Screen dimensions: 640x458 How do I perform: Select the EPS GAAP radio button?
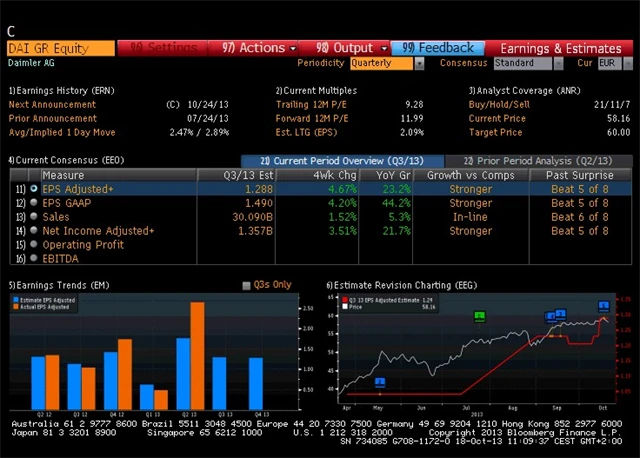click(34, 202)
